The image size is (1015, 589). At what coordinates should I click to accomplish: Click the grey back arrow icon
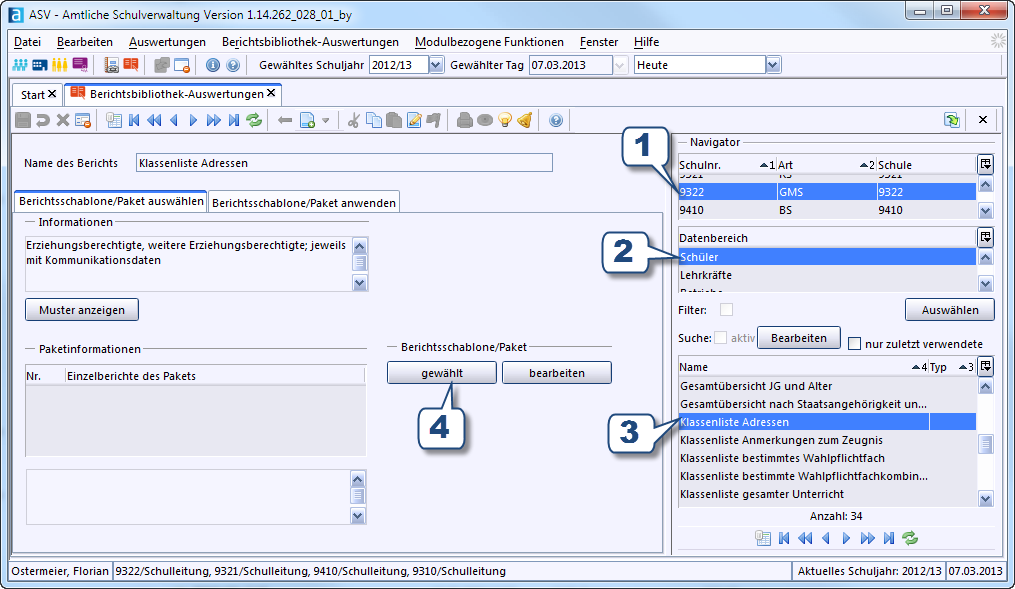(285, 120)
